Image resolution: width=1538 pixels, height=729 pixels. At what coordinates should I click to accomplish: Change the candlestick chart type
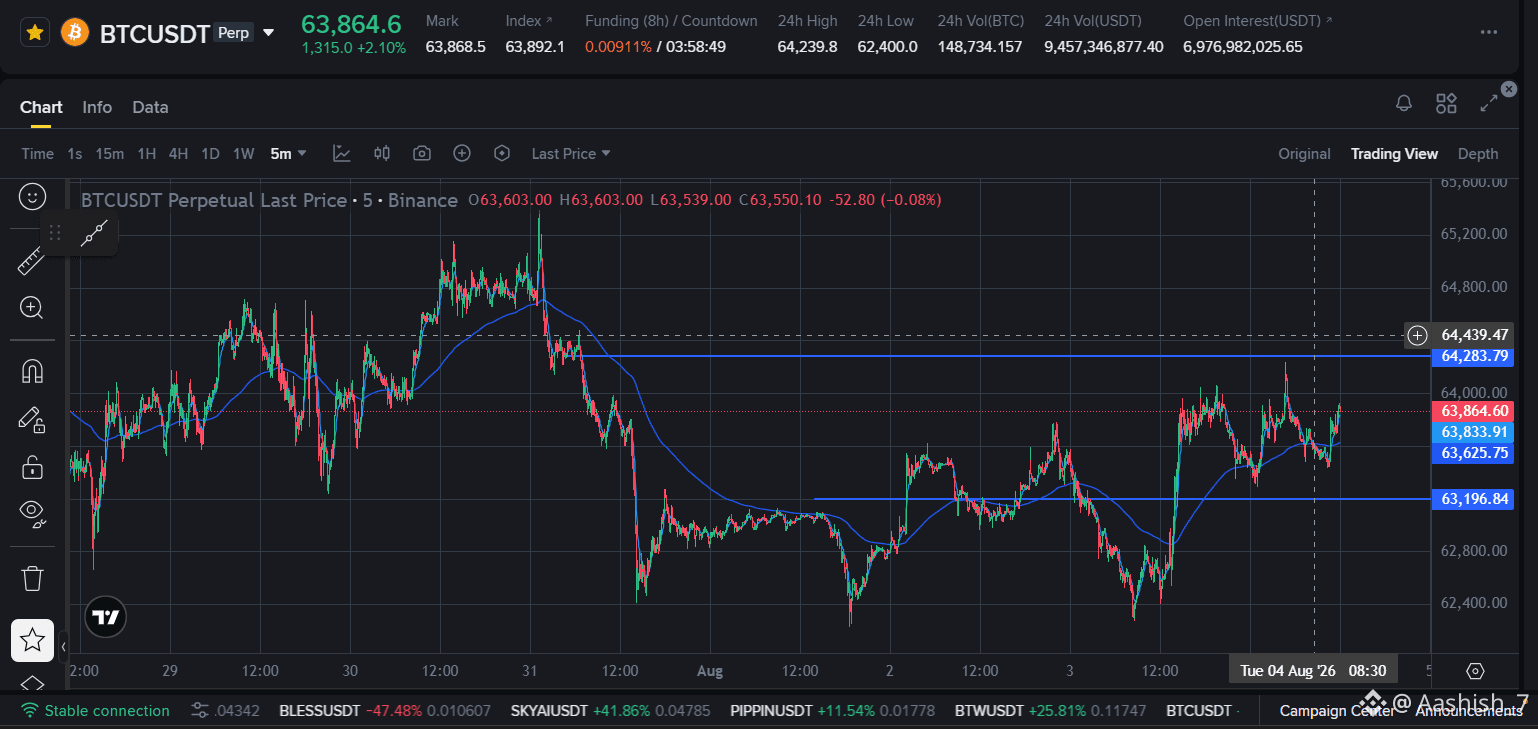[382, 153]
